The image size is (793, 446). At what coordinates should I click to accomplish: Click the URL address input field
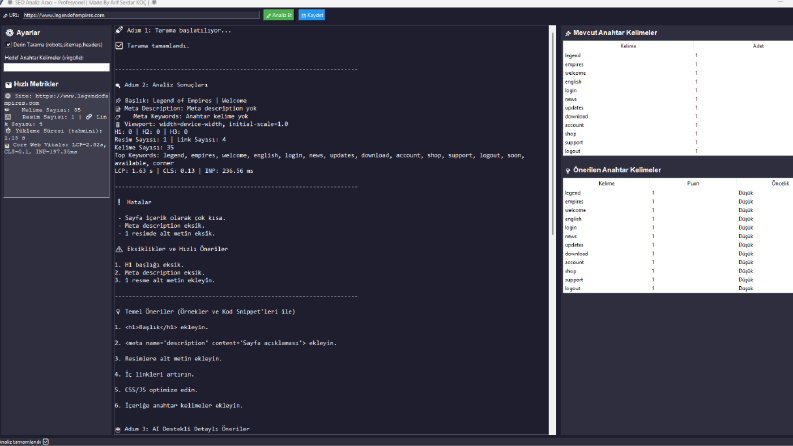141,15
